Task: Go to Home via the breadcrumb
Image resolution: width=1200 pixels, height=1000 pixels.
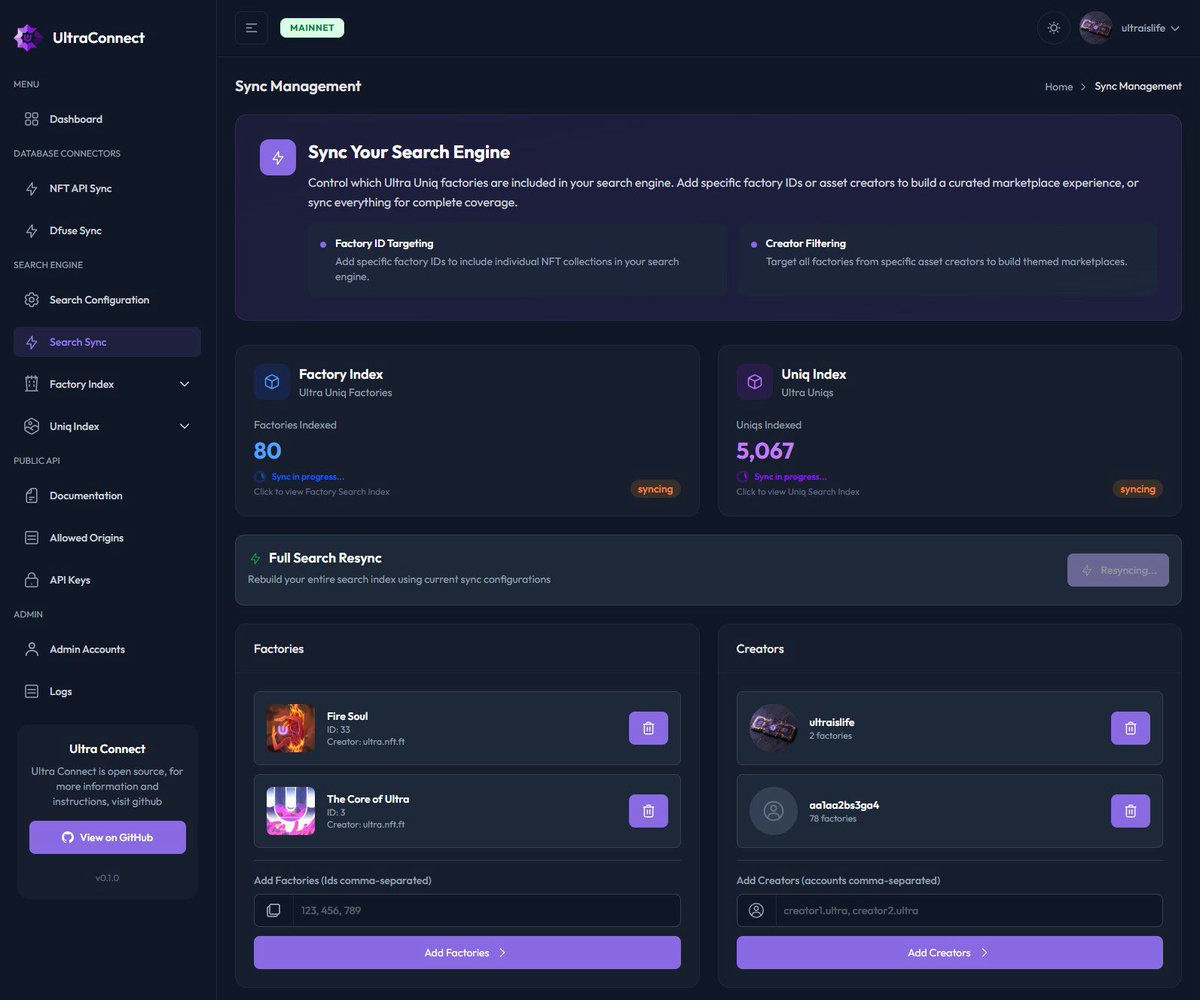Action: pyautogui.click(x=1058, y=87)
